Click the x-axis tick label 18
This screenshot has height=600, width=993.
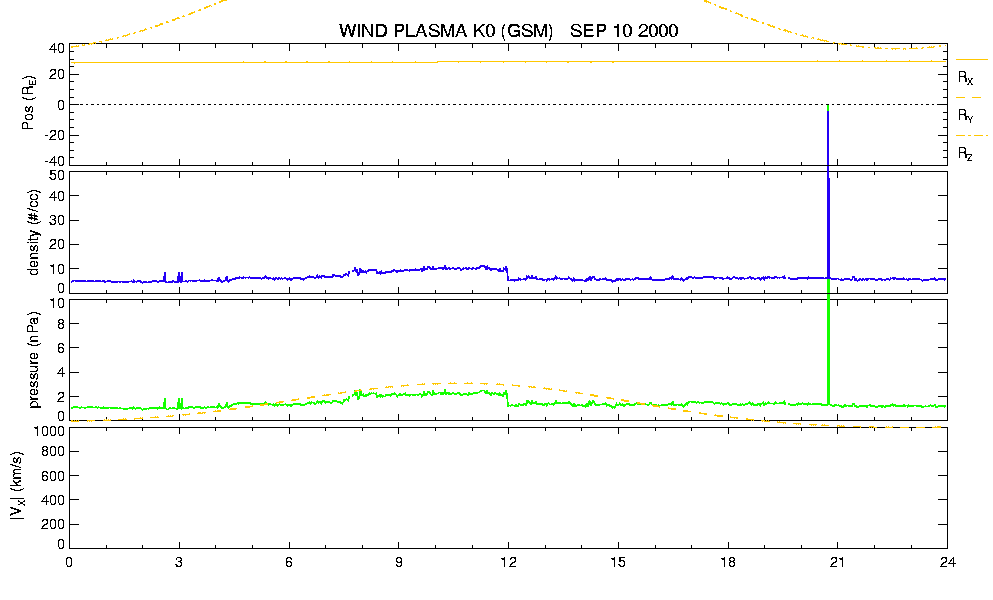click(x=728, y=562)
